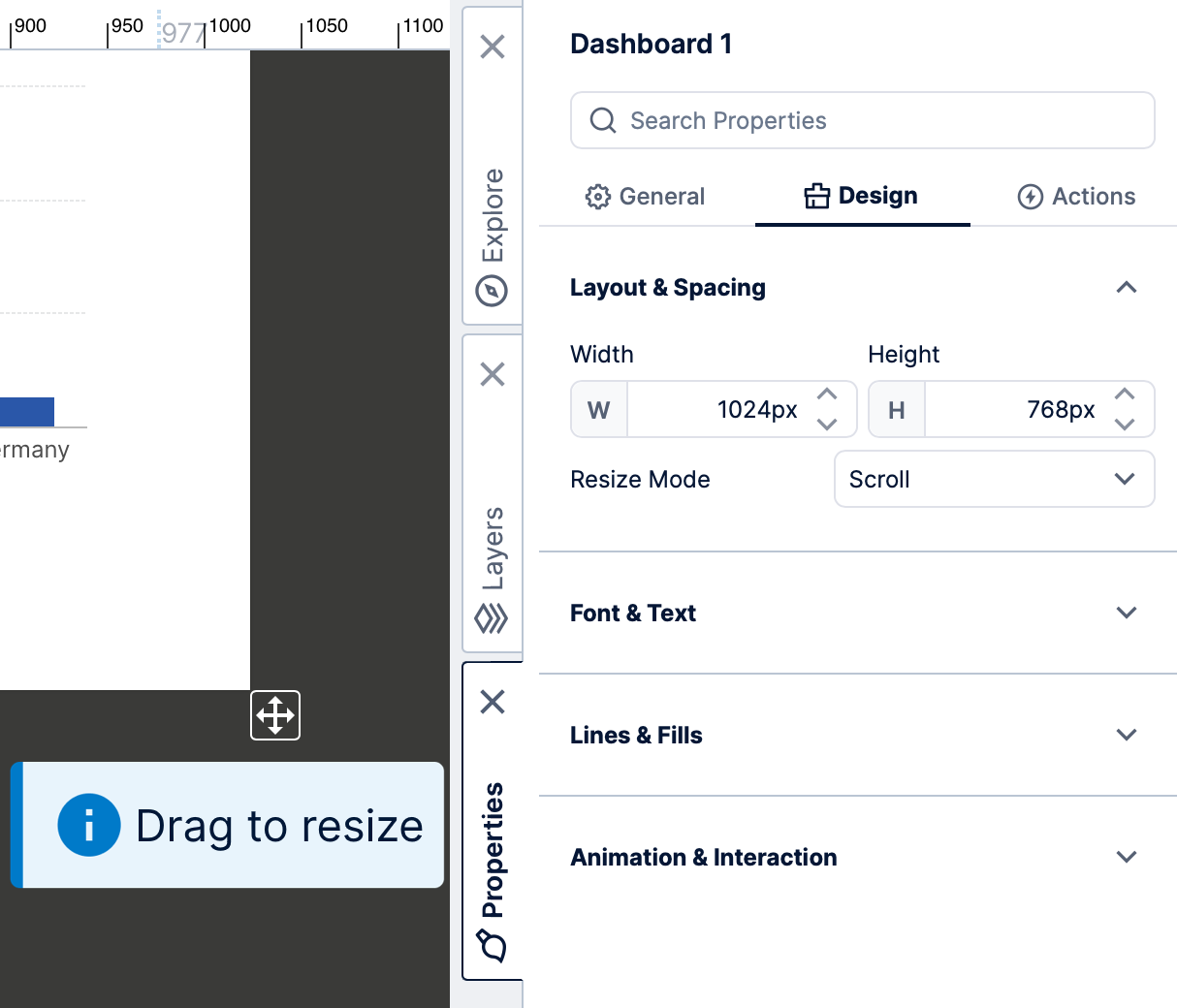Close the Explore side panel tab
The width and height of the screenshot is (1177, 1008).
click(493, 47)
